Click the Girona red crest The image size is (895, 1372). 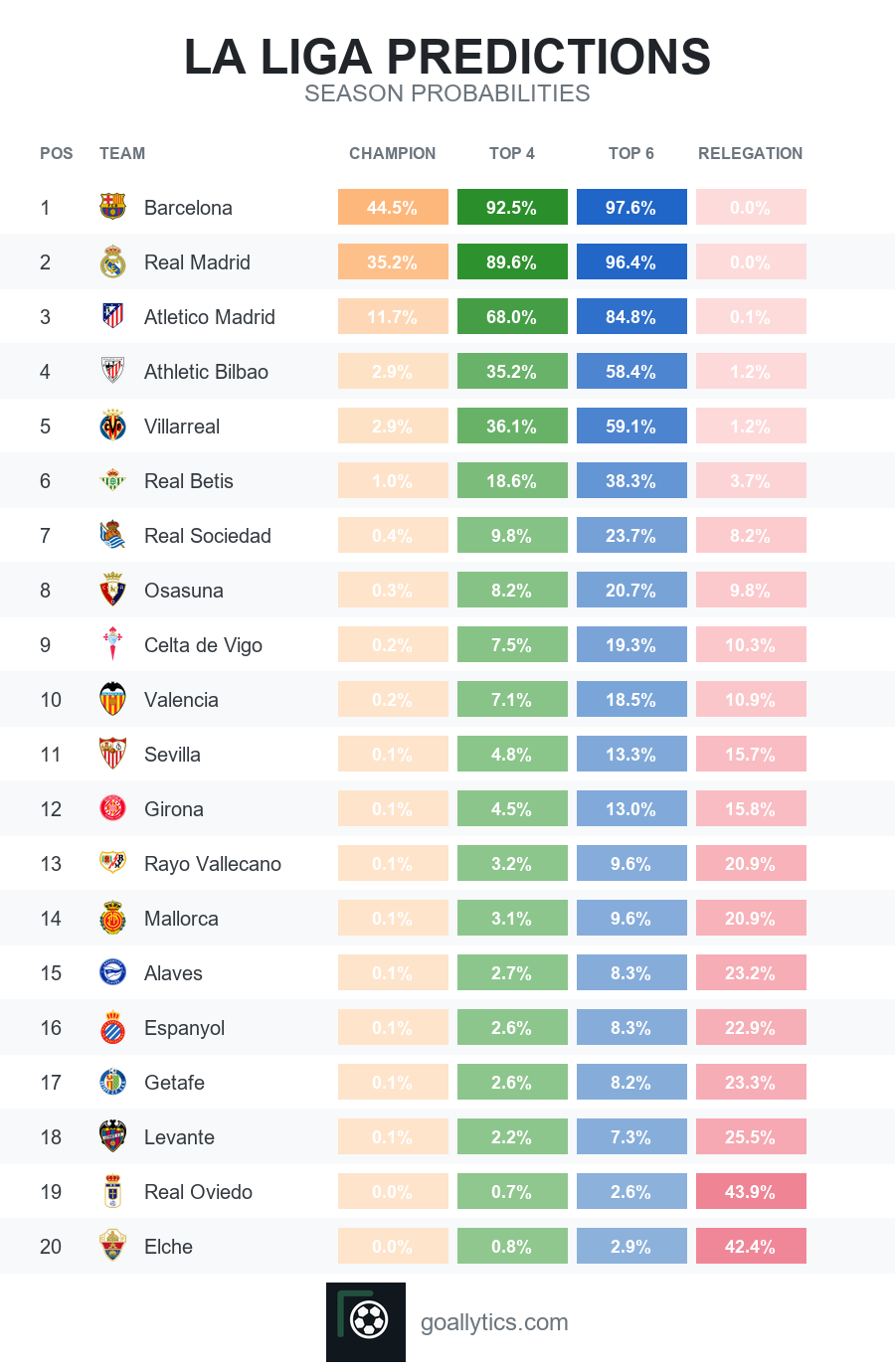tap(113, 808)
